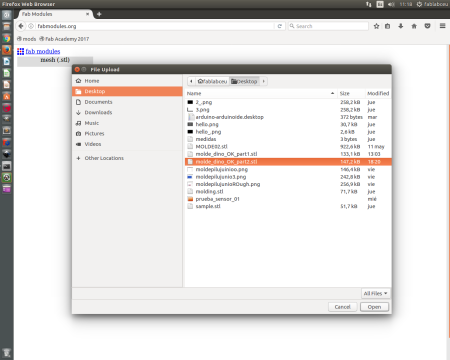
Task: Click the fablabceu path bar button
Action: click(x=212, y=81)
